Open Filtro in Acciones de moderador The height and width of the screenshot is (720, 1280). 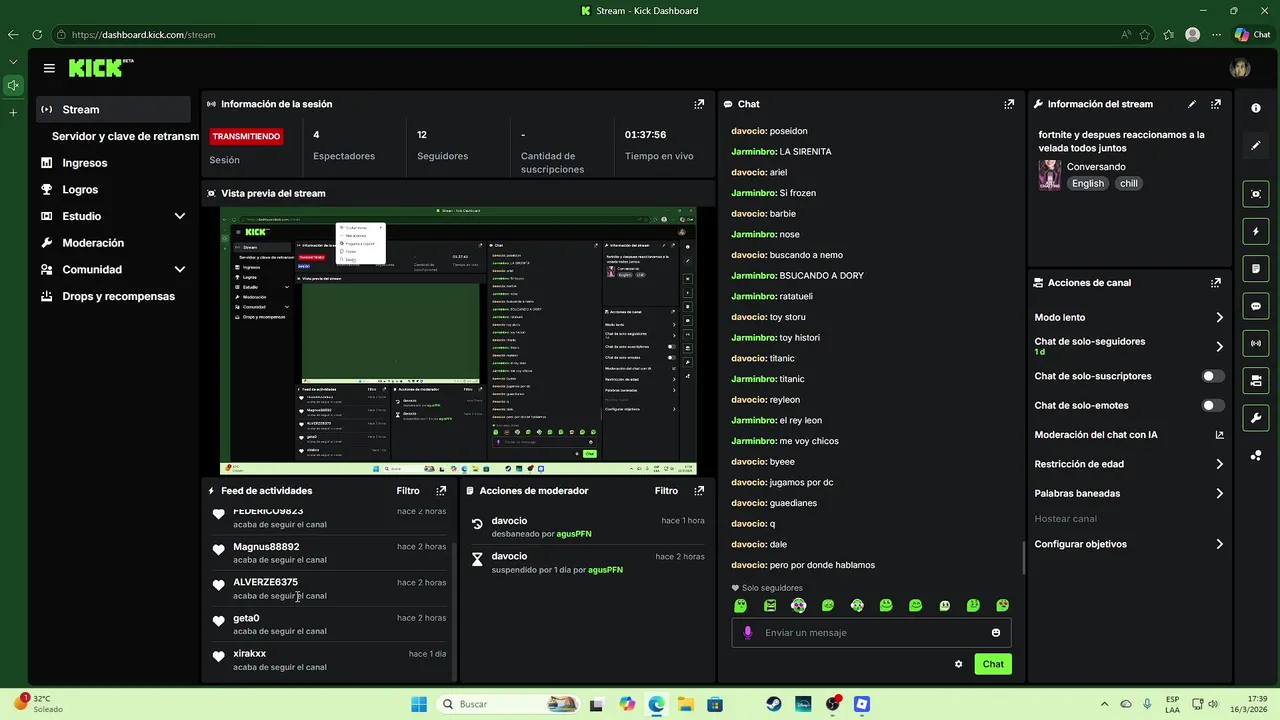point(666,491)
